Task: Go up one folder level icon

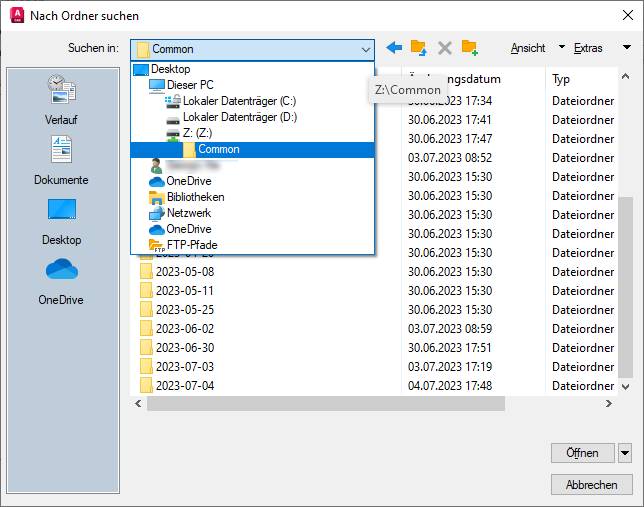Action: click(419, 48)
